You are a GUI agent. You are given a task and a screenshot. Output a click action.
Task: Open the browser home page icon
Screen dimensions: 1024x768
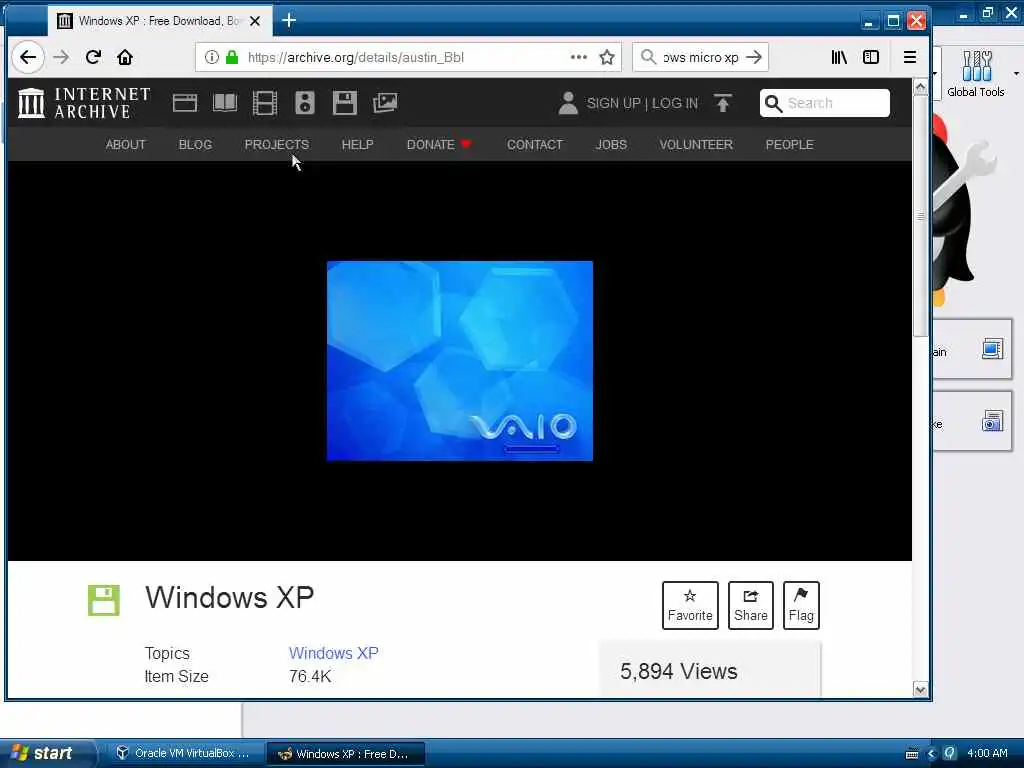[125, 57]
